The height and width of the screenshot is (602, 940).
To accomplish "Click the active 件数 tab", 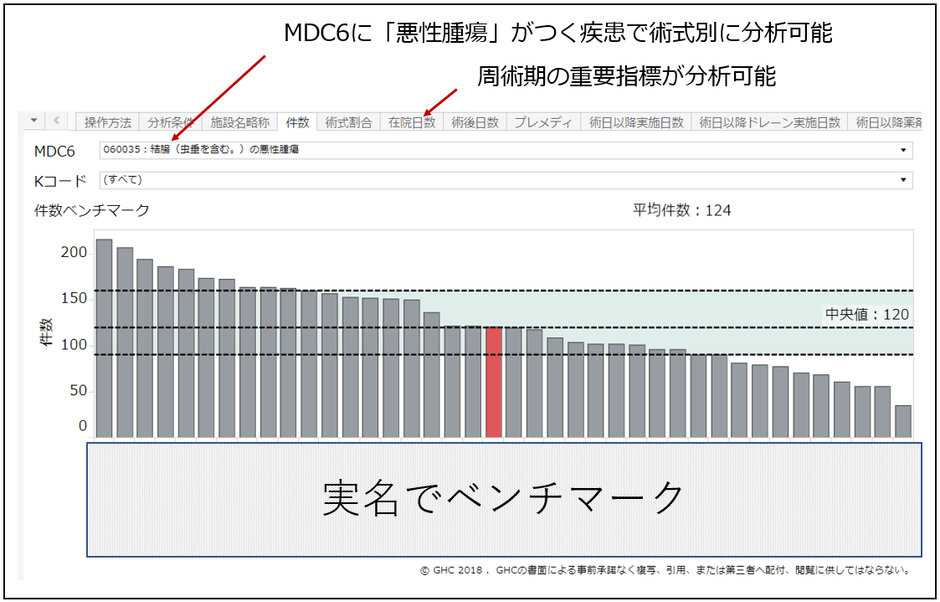I will point(296,122).
